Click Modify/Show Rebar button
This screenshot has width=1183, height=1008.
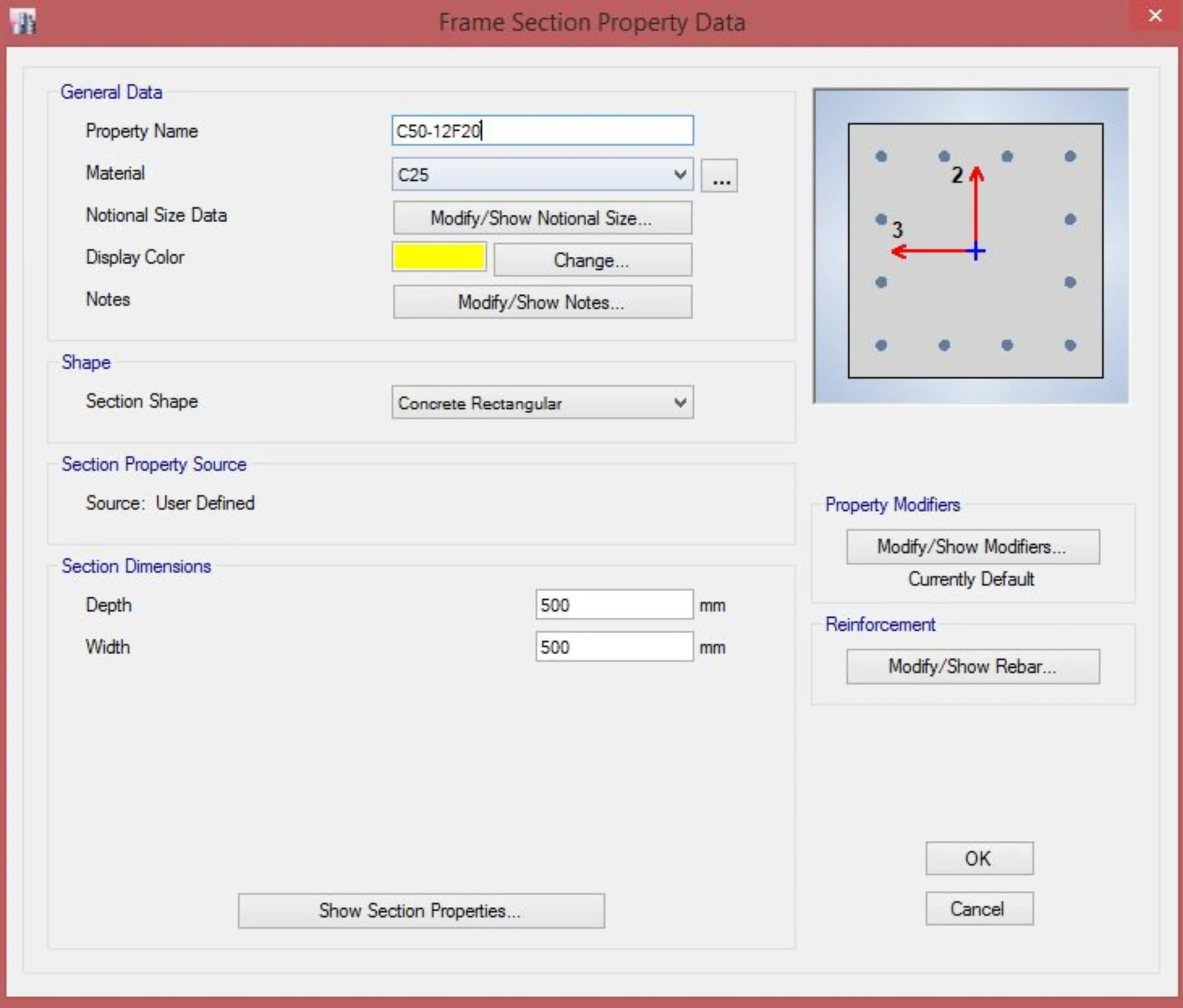pyautogui.click(x=972, y=666)
